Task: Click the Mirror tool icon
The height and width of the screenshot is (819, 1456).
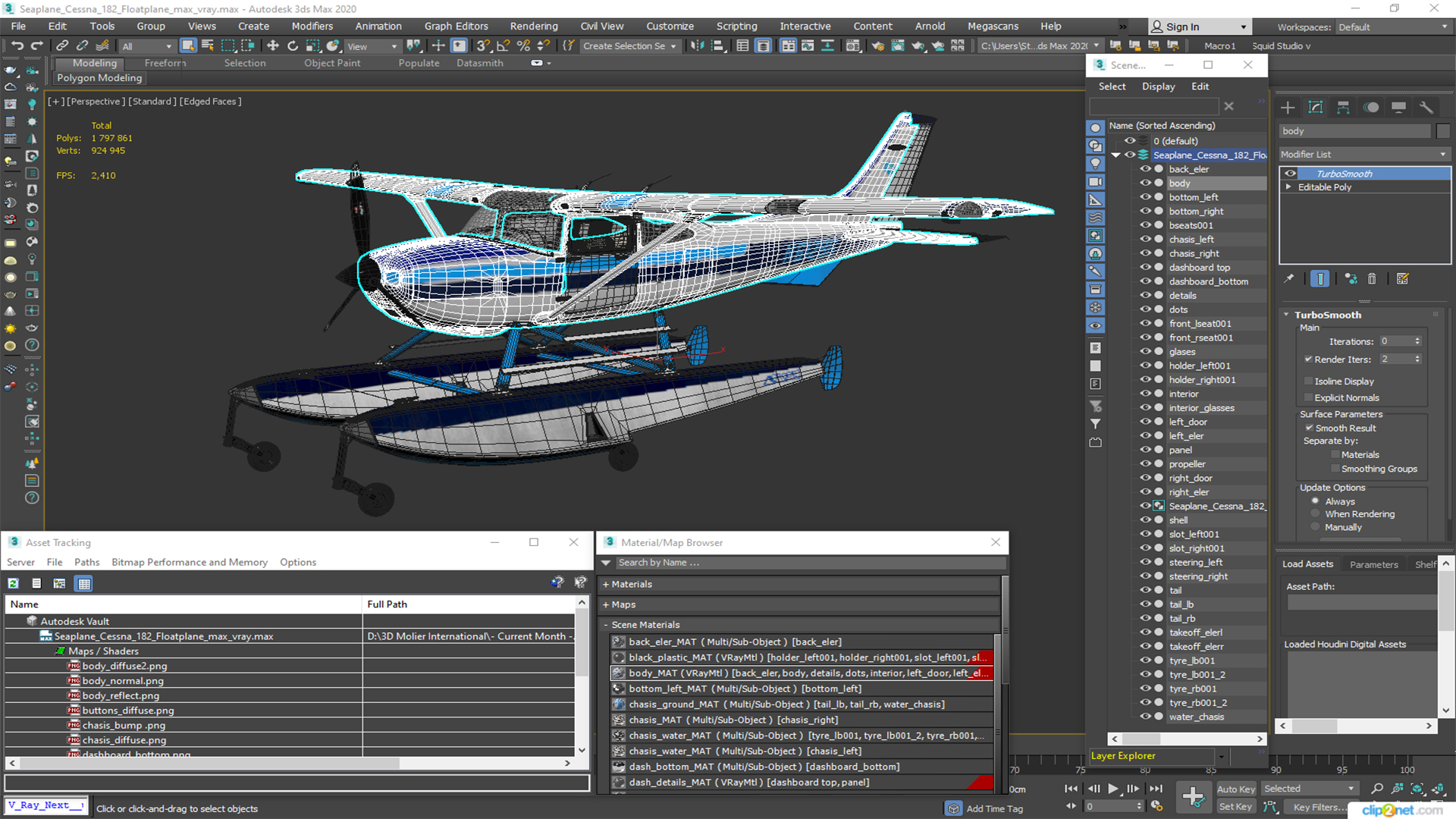Action: coord(697,45)
